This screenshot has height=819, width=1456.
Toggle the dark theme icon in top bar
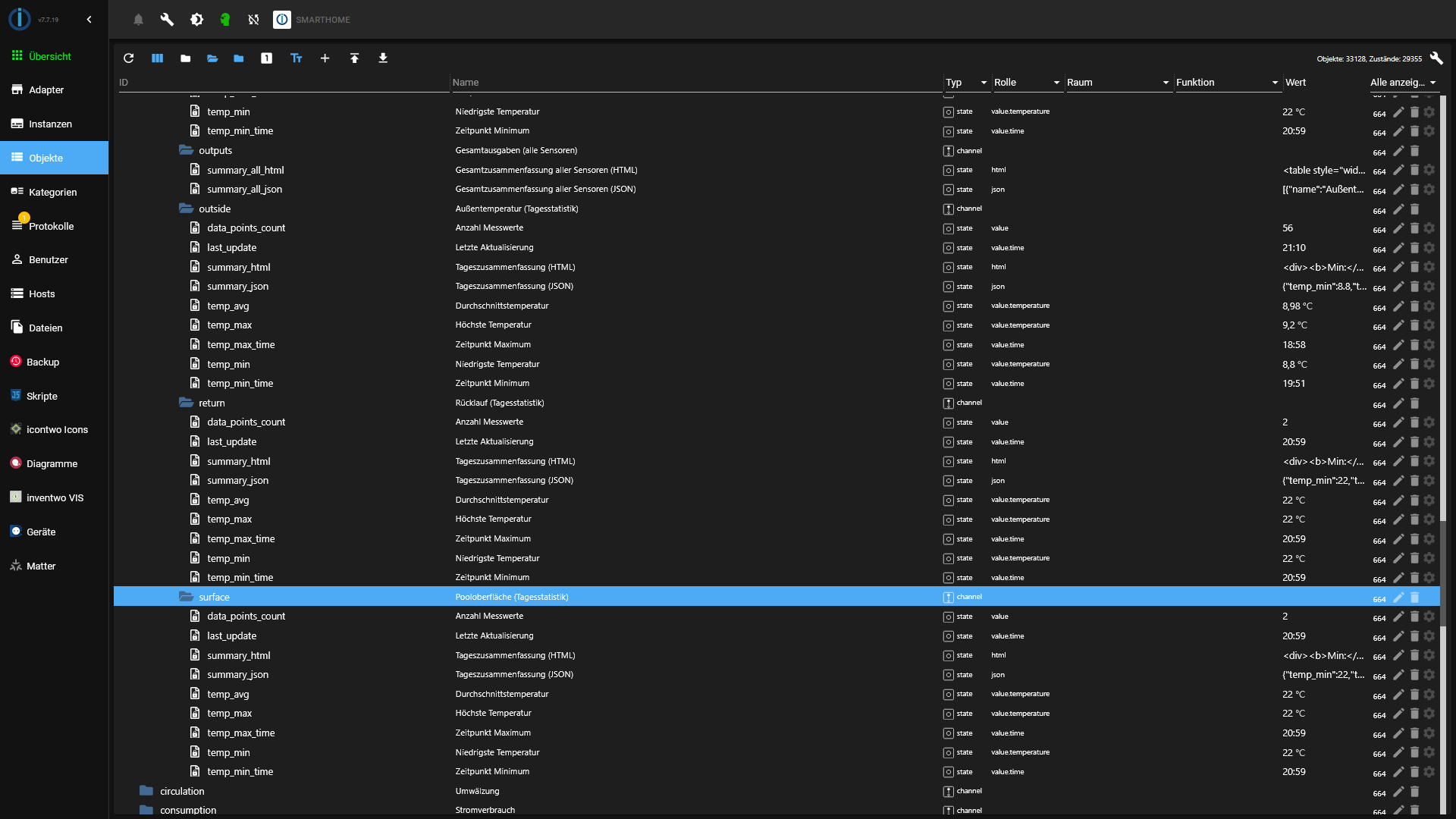tap(196, 20)
